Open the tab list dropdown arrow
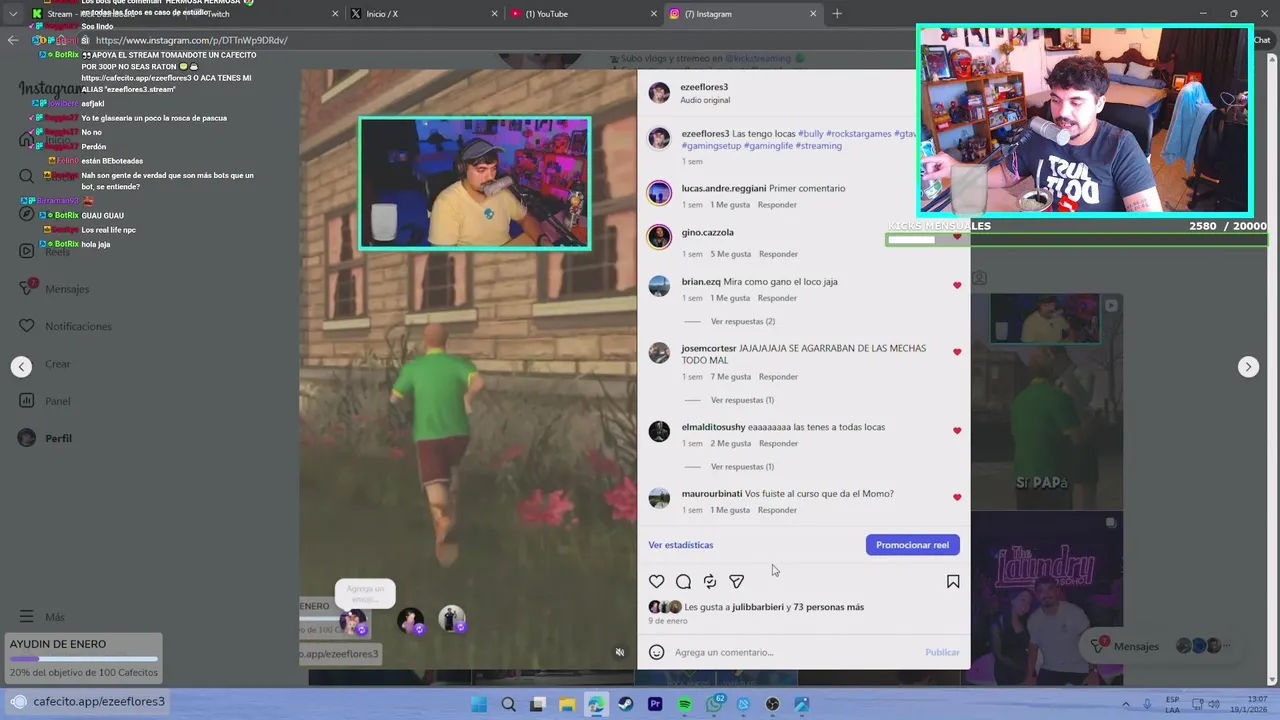 (13, 14)
